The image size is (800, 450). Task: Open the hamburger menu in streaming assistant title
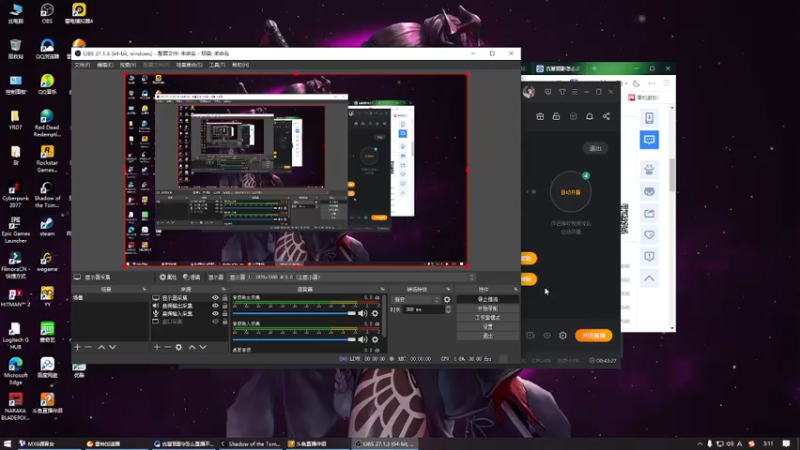coord(574,92)
